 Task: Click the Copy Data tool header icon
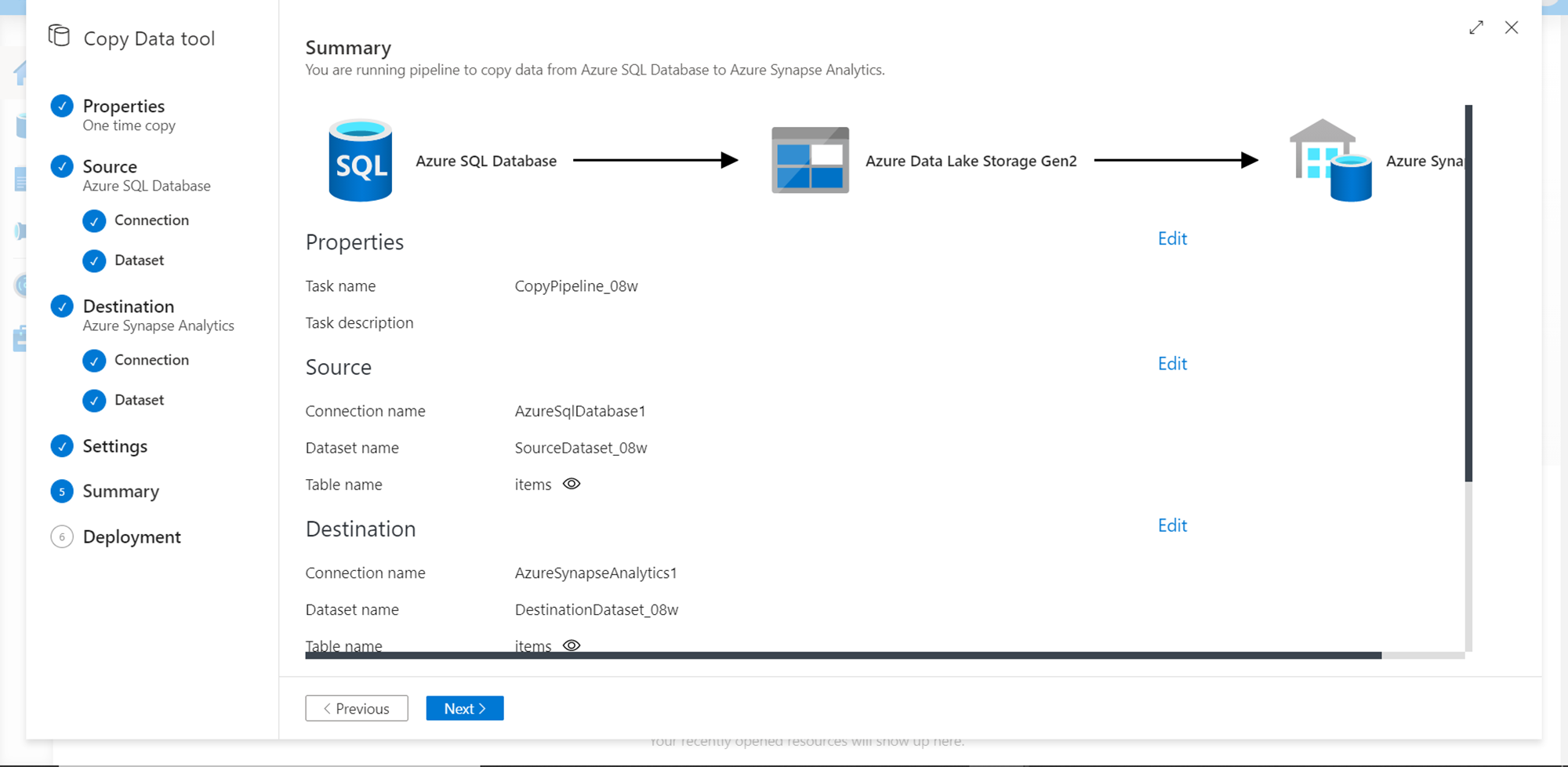[x=60, y=36]
